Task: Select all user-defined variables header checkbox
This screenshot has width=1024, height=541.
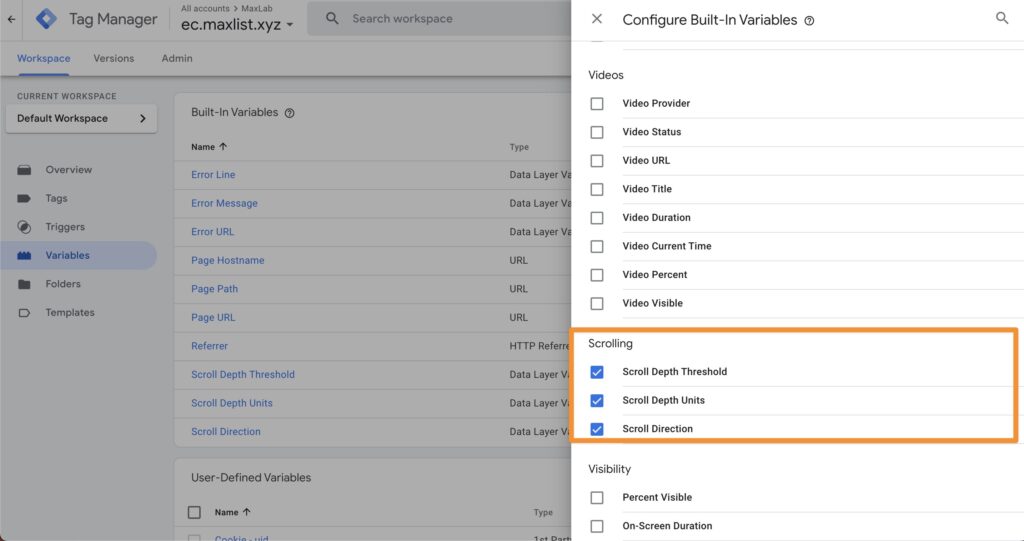Action: click(195, 512)
